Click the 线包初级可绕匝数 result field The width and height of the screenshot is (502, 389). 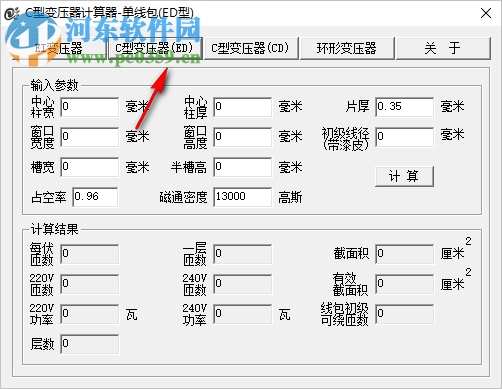tap(405, 314)
